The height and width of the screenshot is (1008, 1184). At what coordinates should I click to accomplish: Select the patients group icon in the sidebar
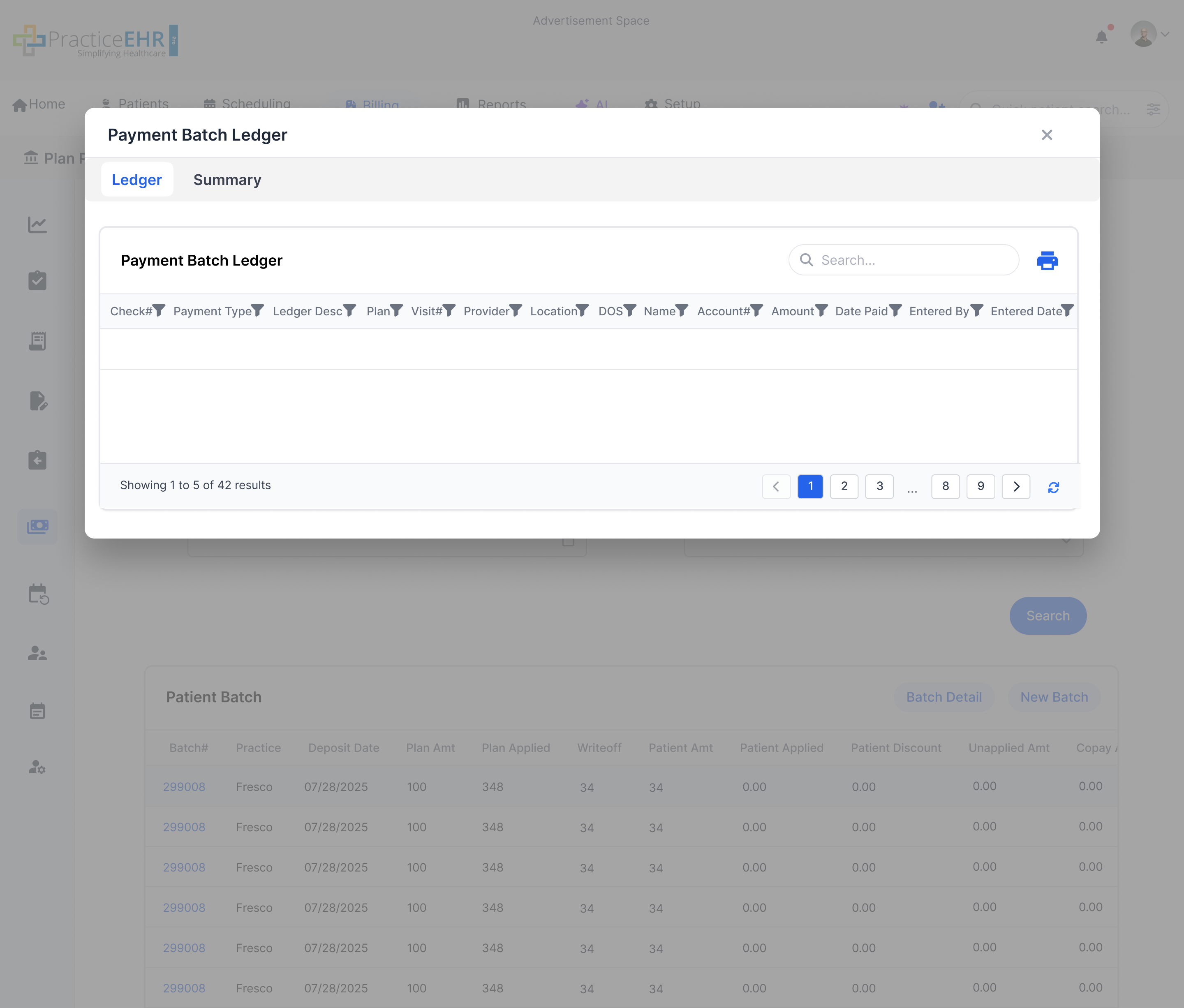pyautogui.click(x=37, y=653)
